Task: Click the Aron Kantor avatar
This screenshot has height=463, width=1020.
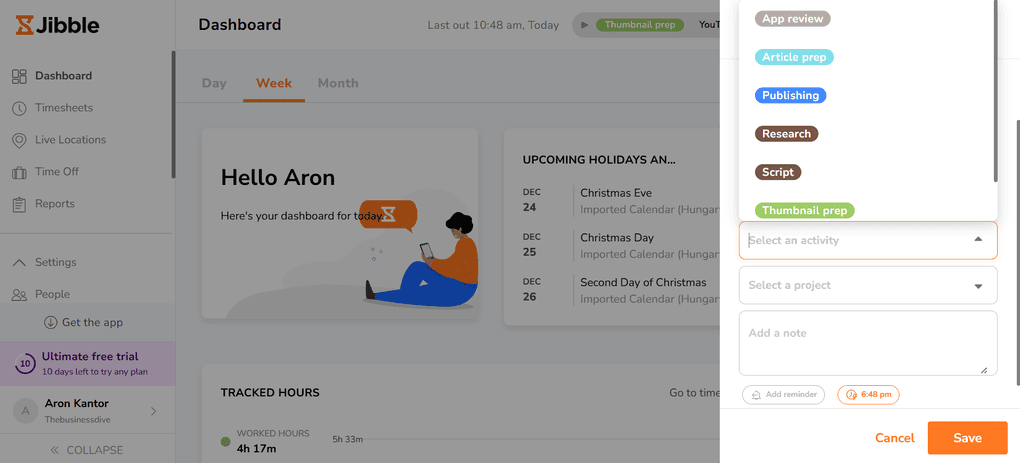Action: click(x=25, y=411)
